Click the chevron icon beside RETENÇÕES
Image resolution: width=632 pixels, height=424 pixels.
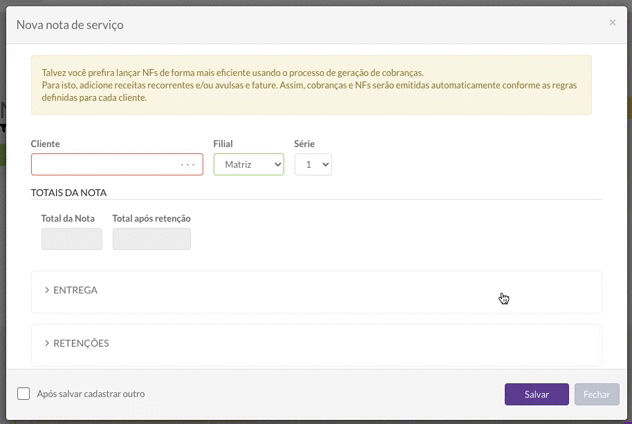pyautogui.click(x=47, y=343)
